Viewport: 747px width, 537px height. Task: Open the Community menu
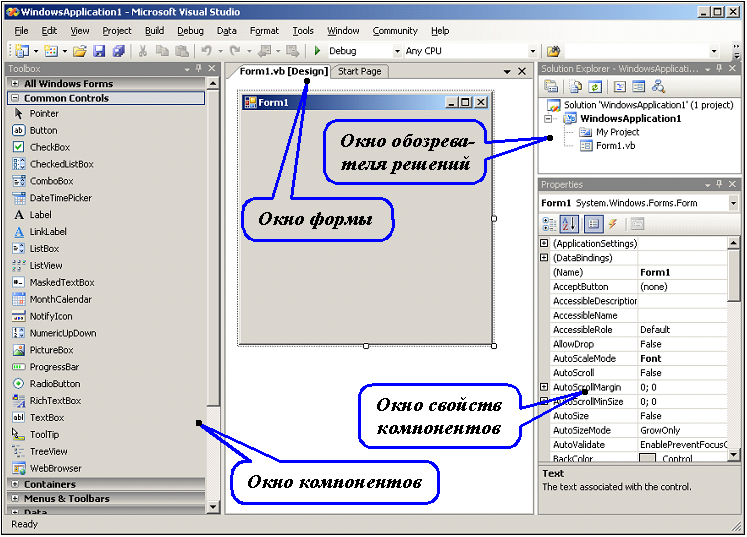pos(395,31)
